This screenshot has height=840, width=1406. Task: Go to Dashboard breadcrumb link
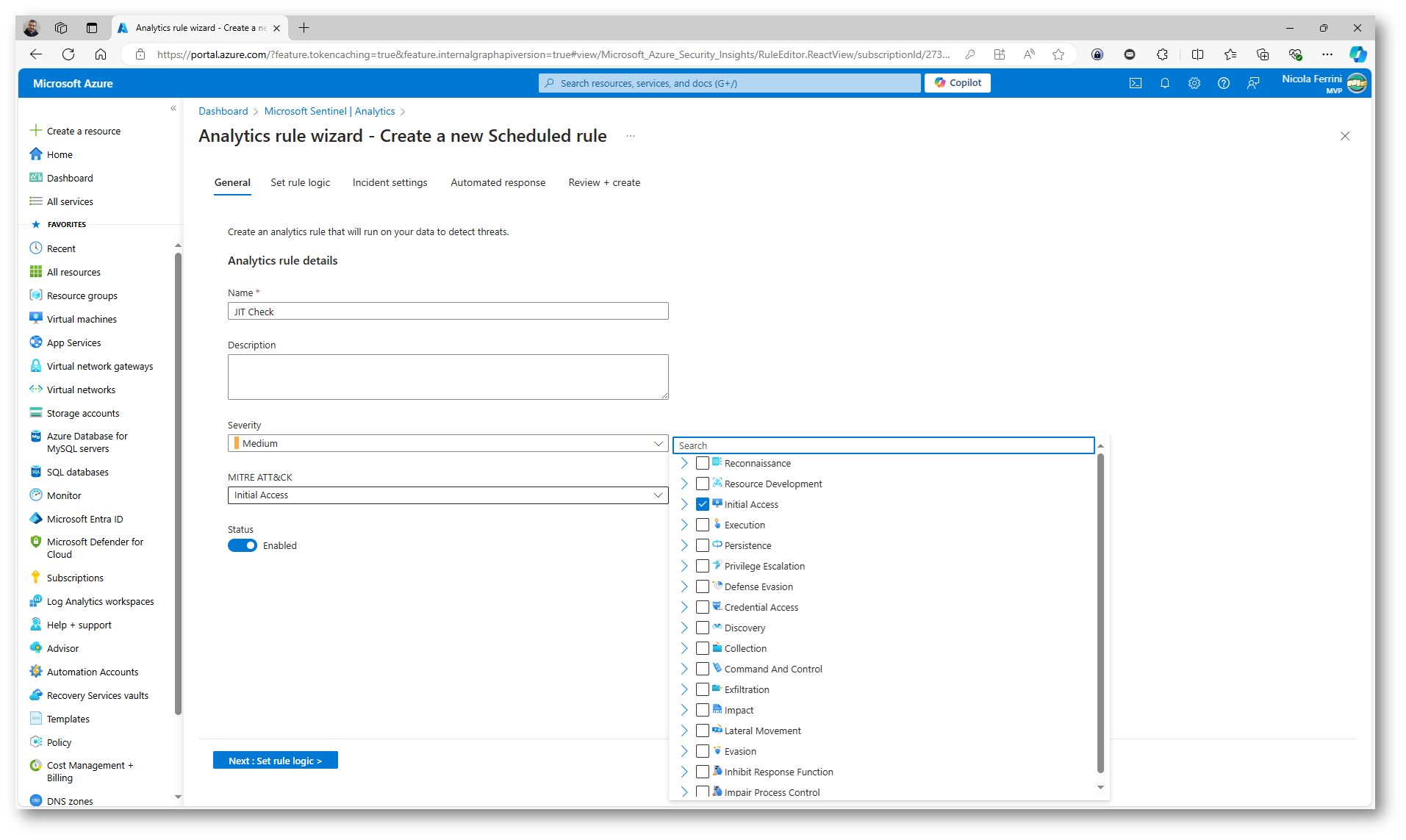(223, 111)
